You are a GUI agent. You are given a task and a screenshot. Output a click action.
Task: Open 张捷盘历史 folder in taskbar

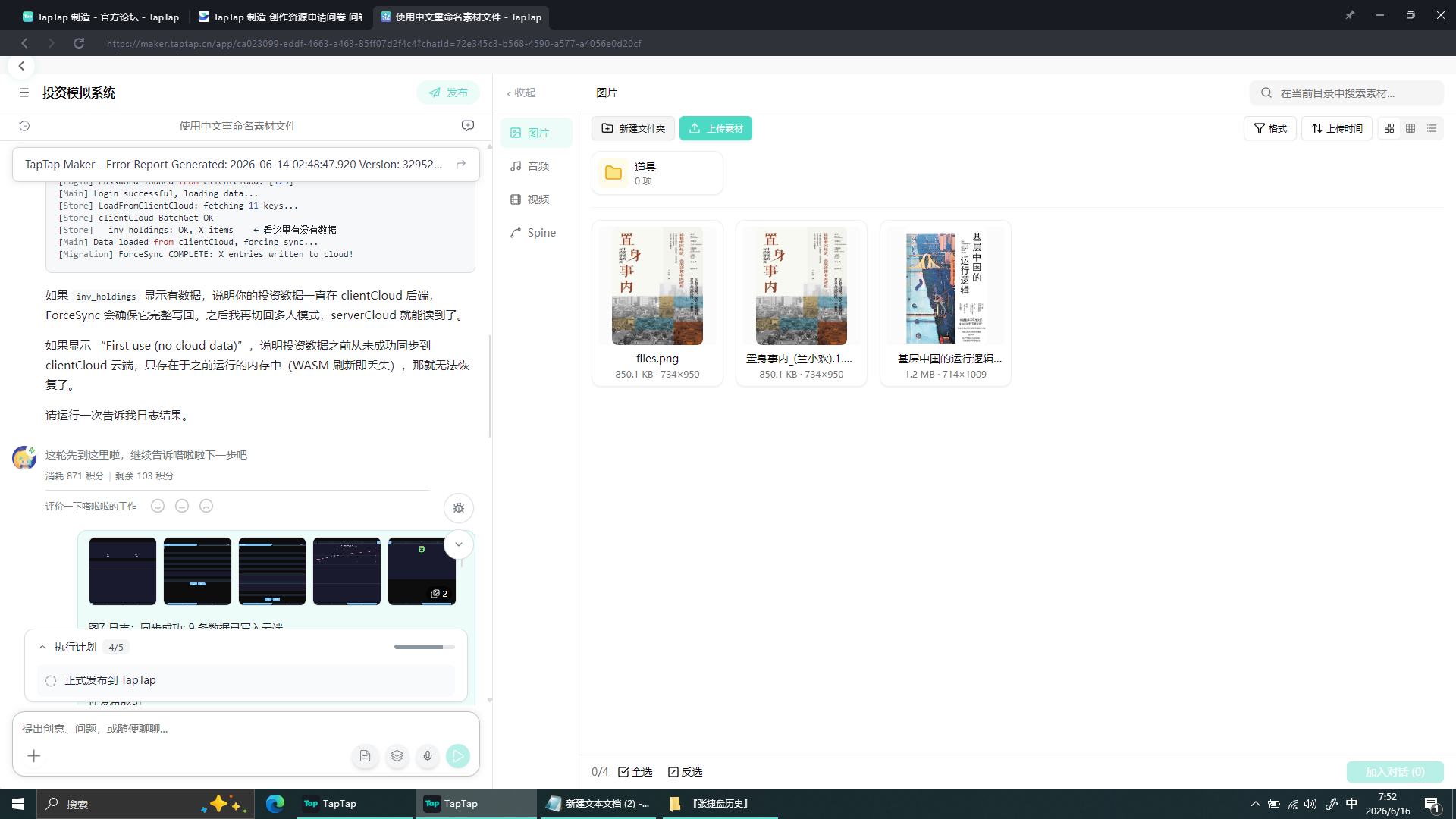[720, 804]
